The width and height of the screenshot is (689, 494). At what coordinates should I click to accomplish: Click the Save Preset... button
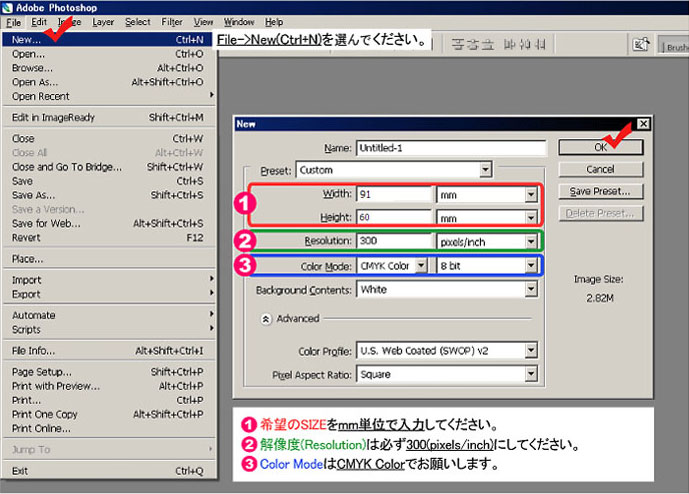[x=601, y=191]
